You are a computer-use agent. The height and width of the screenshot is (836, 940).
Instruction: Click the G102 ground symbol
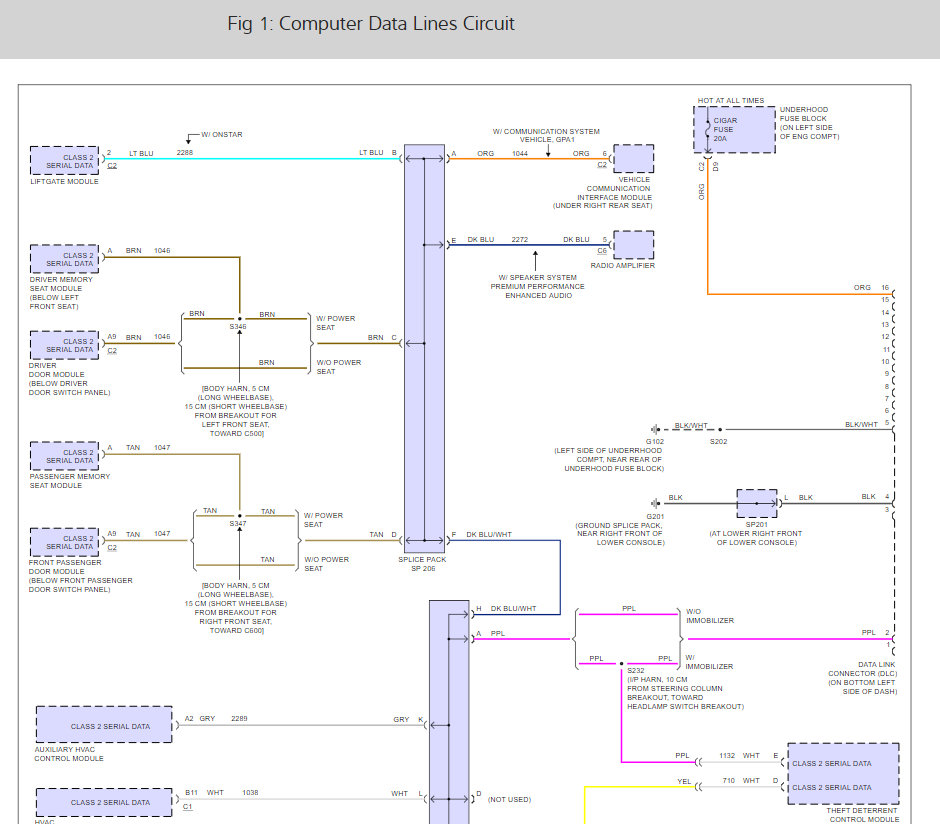(x=655, y=429)
